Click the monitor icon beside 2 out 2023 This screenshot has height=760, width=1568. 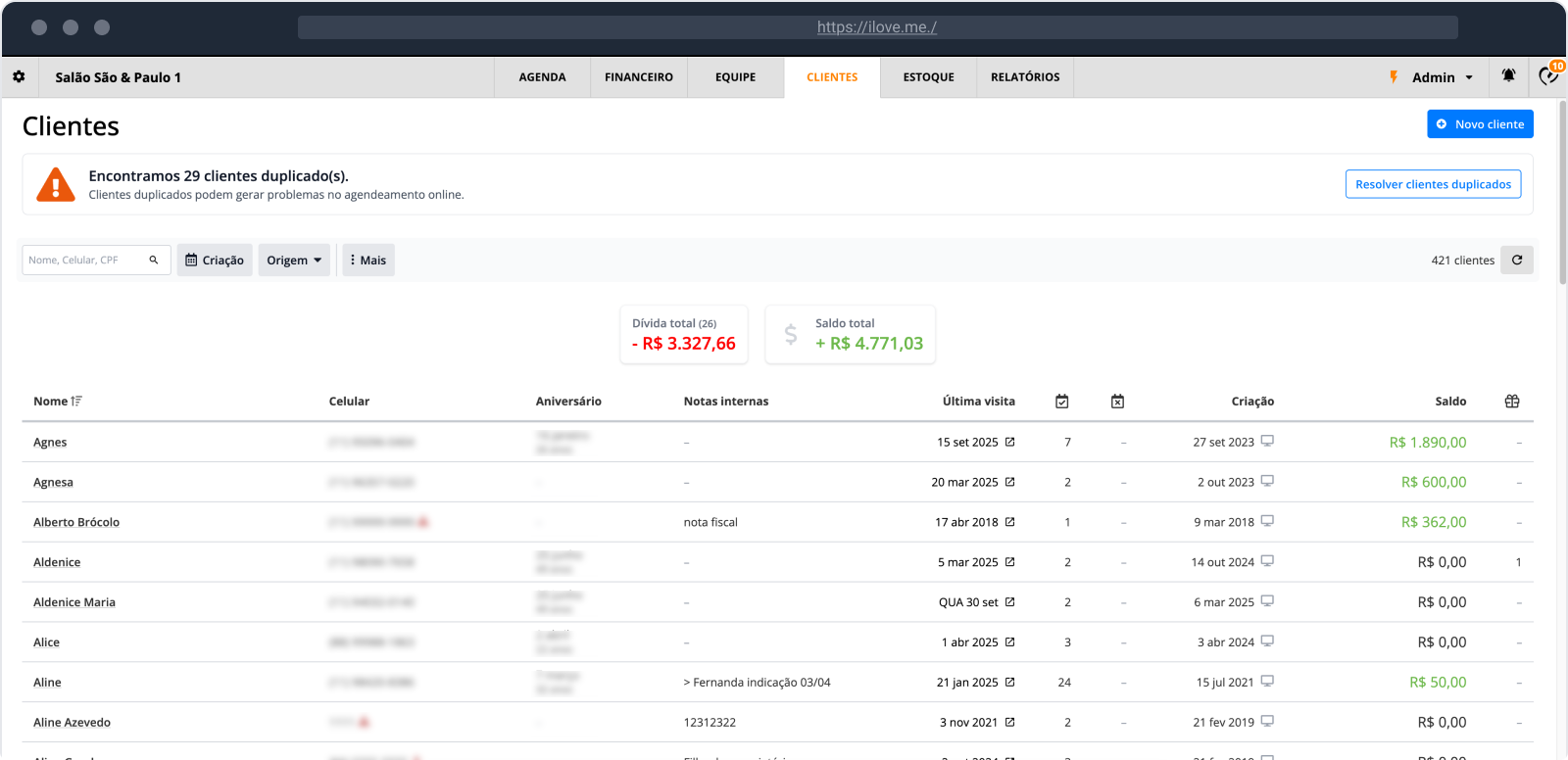[x=1267, y=481]
